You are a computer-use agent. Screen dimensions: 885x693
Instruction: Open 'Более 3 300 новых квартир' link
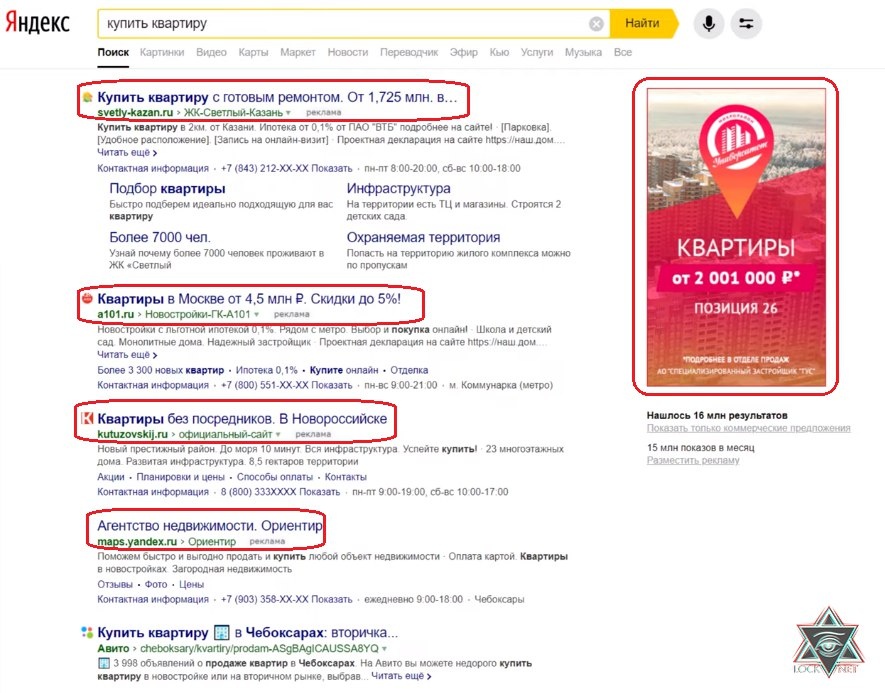pos(160,370)
